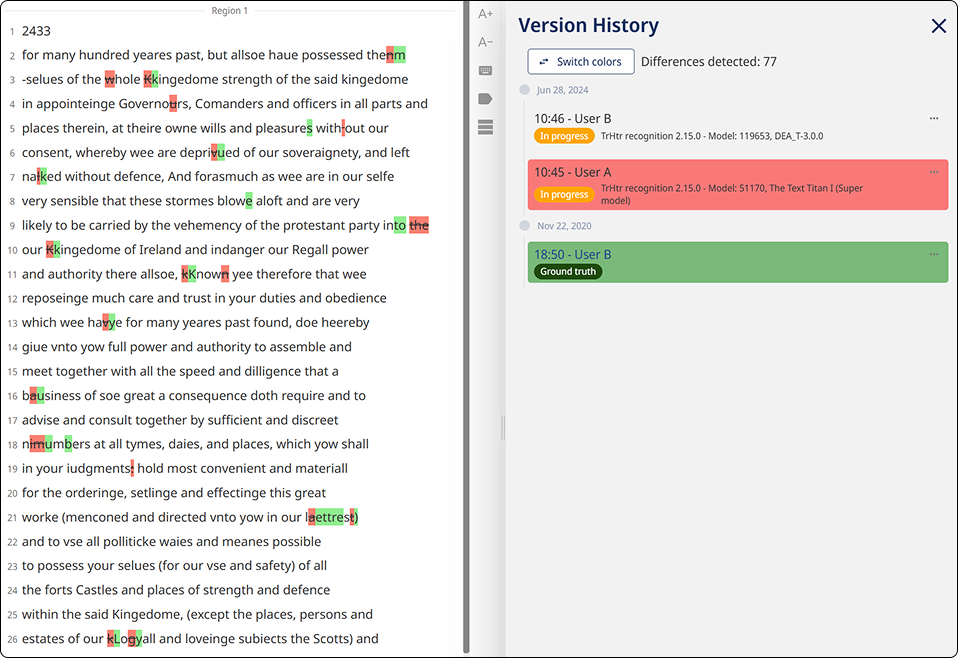Click the Jun 28, 2024 timeline marker
The width and height of the screenshot is (958, 658).
tap(525, 90)
